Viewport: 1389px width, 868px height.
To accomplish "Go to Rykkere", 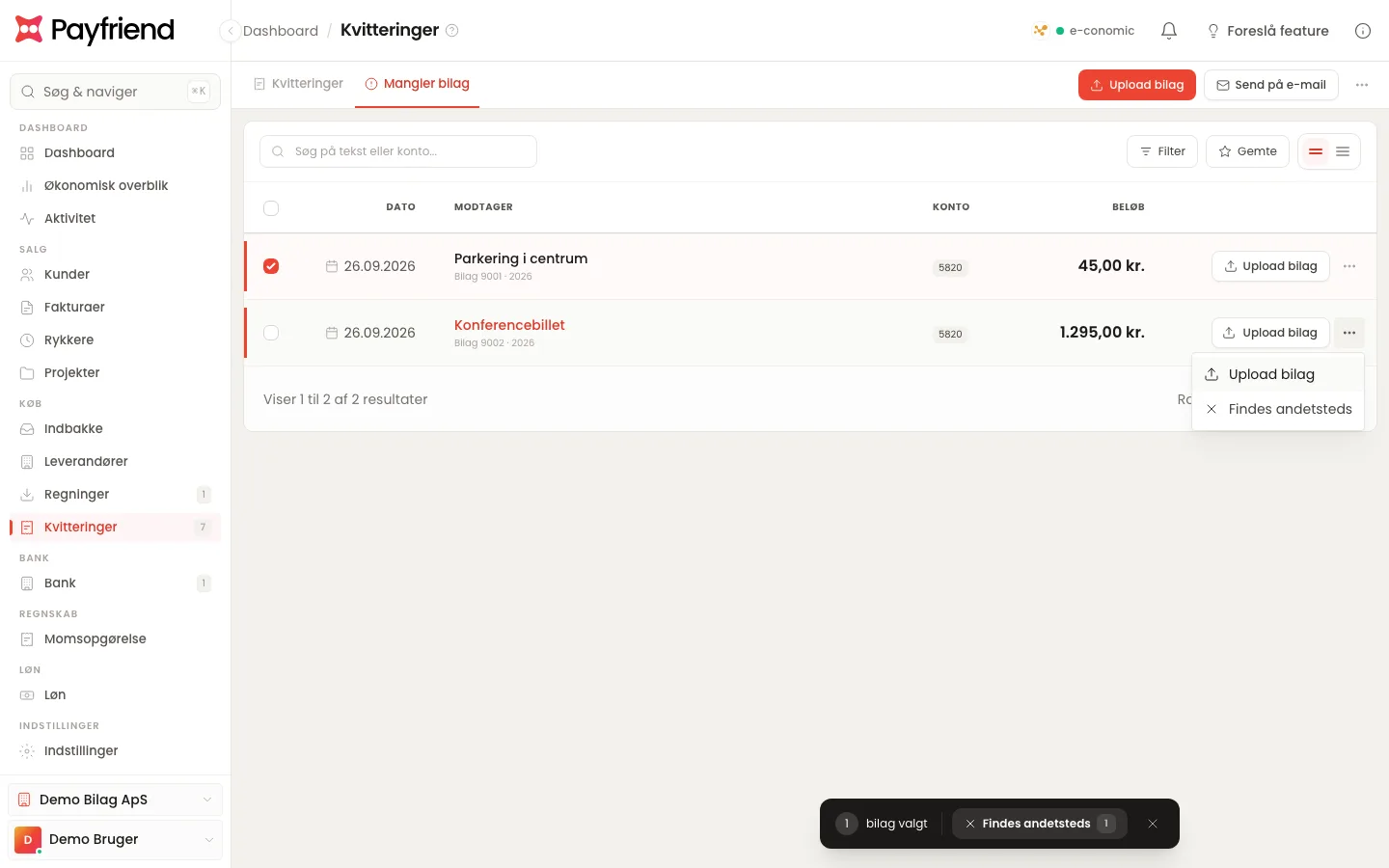I will pos(116,339).
